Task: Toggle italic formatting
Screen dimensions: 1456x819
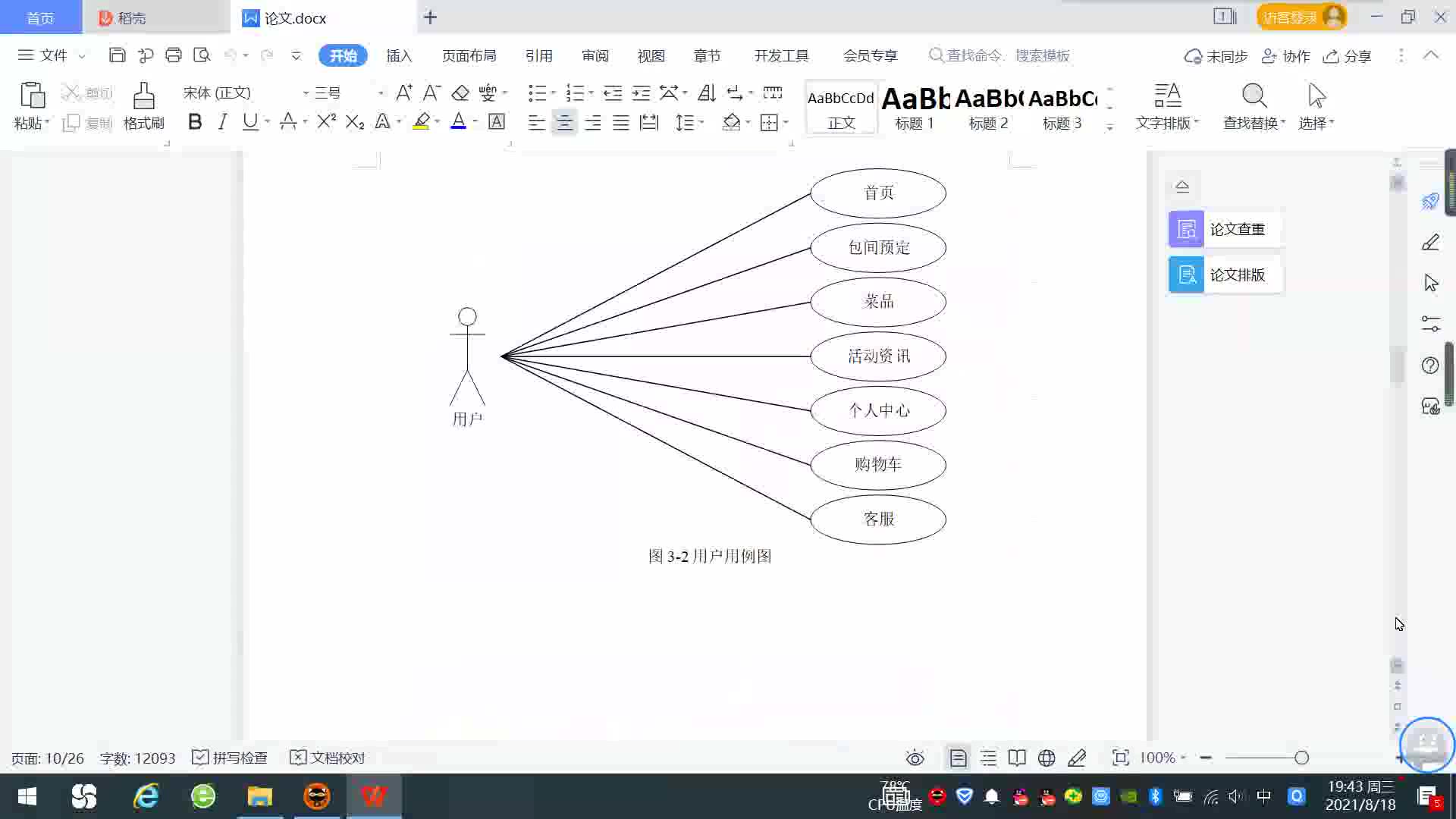Action: (x=222, y=122)
